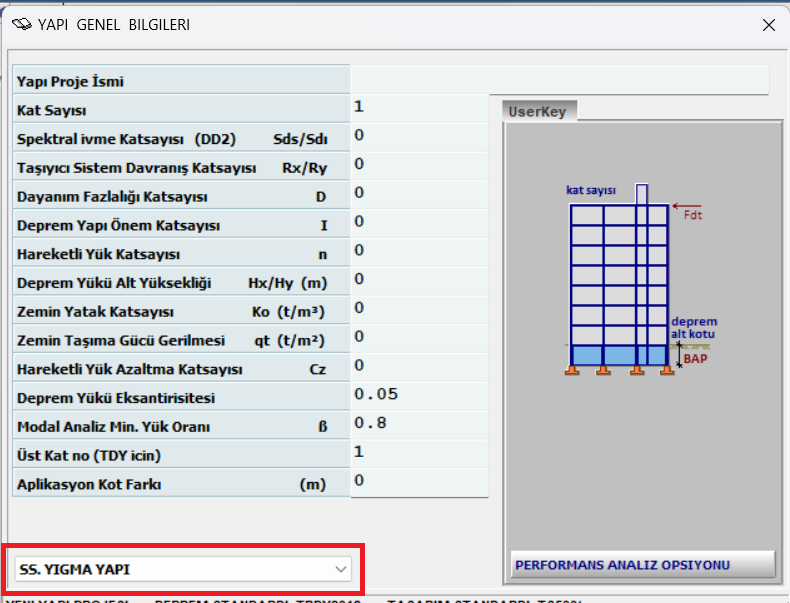Image resolution: width=790 pixels, height=603 pixels.
Task: Click the Kat Sayısı value field
Action: [x=419, y=108]
